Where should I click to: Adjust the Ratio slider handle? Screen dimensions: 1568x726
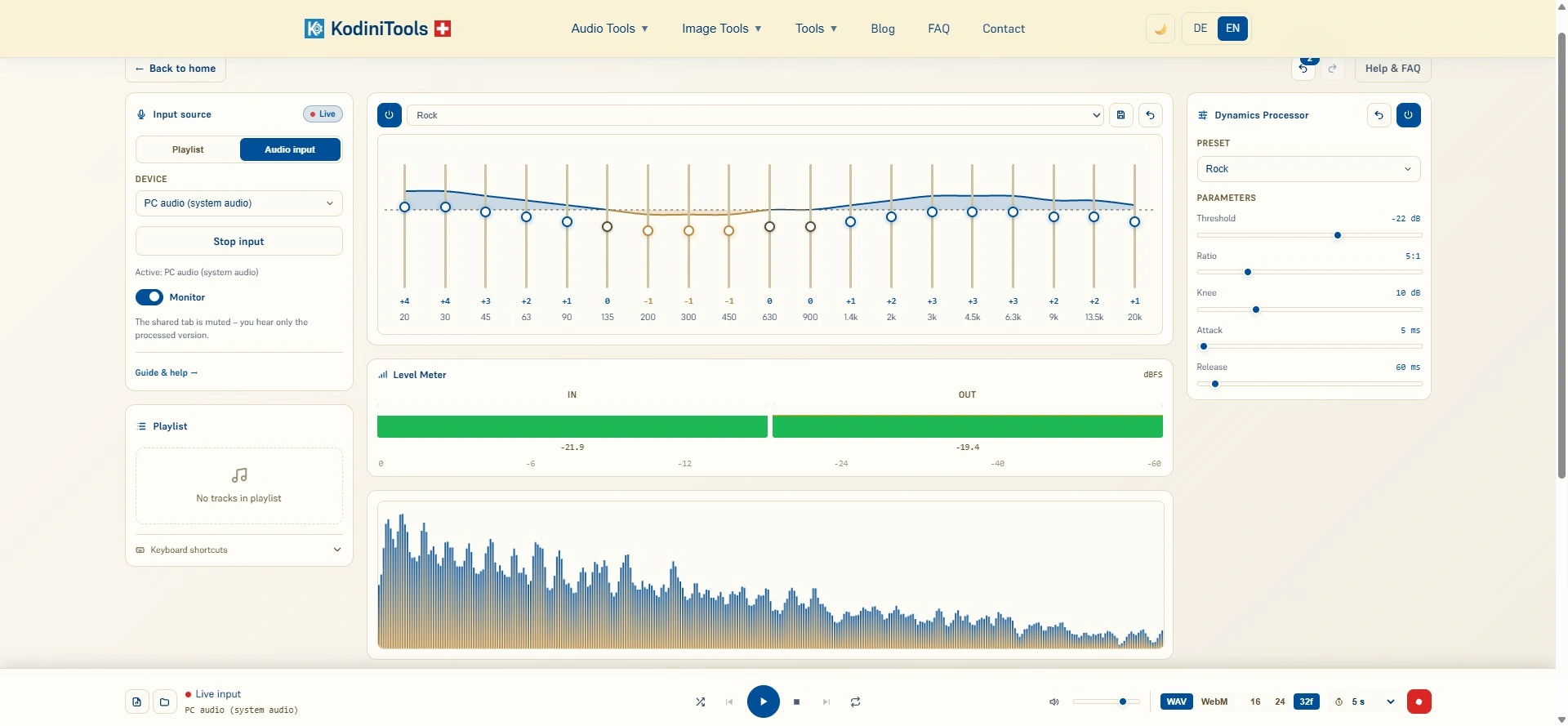[x=1248, y=272]
